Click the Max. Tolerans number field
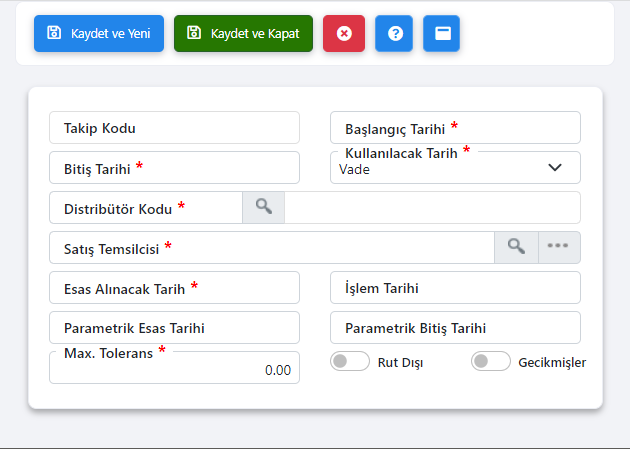 coord(174,370)
